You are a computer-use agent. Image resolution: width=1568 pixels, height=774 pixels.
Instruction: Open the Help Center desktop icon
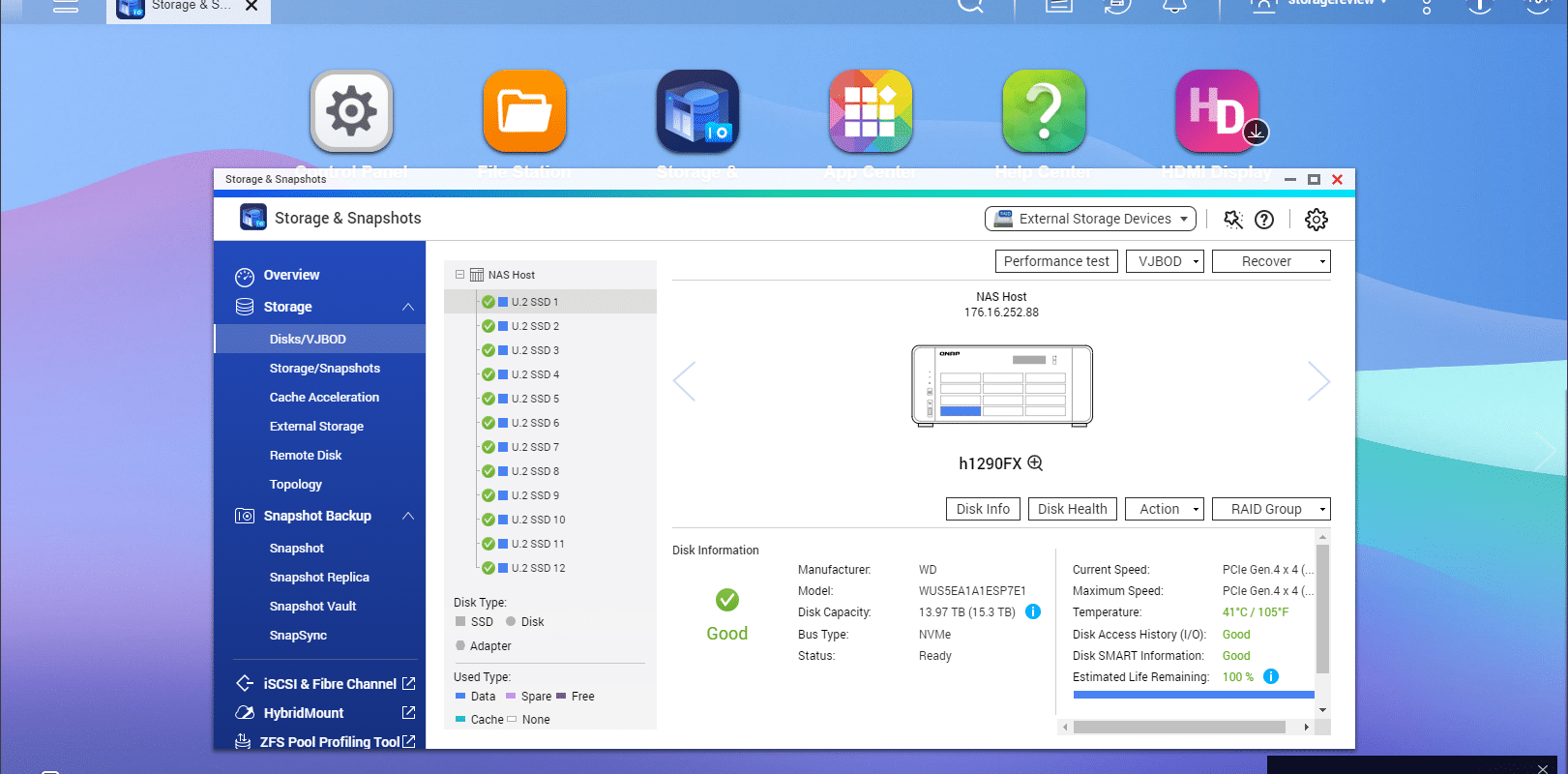(1044, 111)
